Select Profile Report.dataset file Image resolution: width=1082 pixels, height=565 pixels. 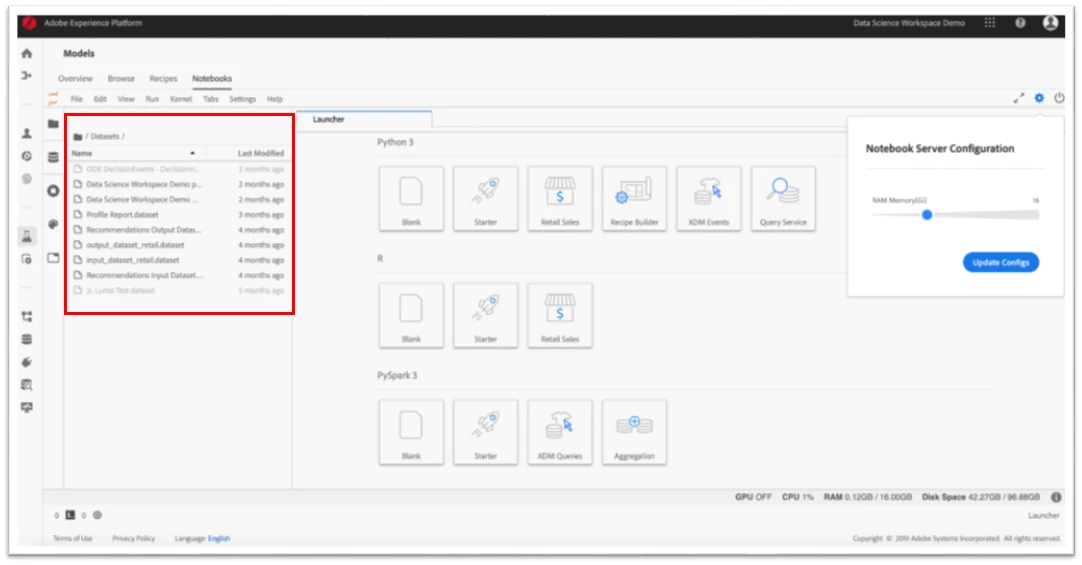pos(178,215)
